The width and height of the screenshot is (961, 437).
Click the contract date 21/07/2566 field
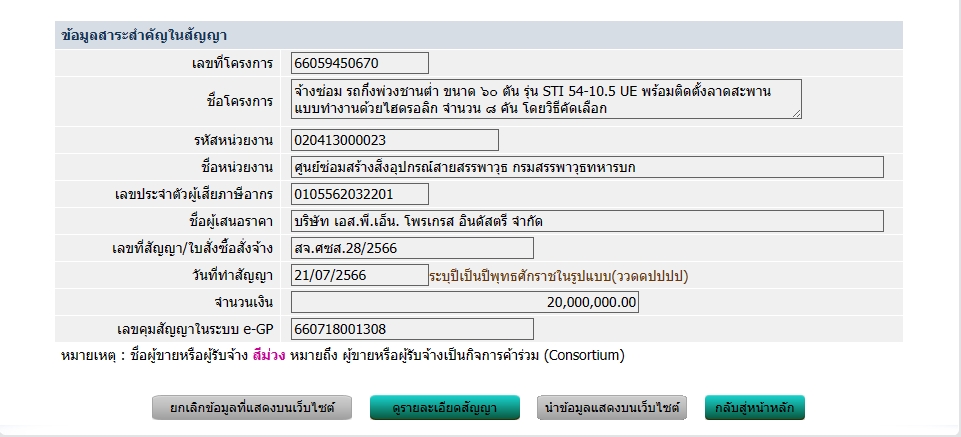click(x=360, y=275)
